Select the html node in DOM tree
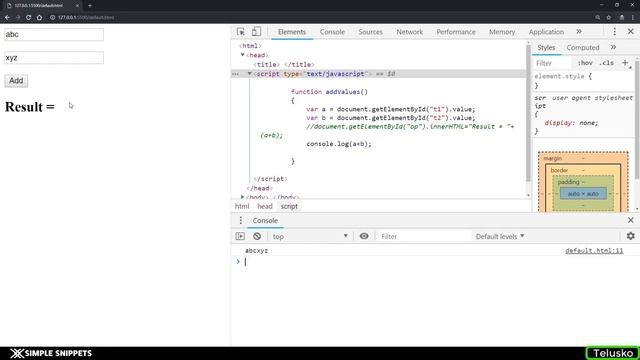 (250, 46)
